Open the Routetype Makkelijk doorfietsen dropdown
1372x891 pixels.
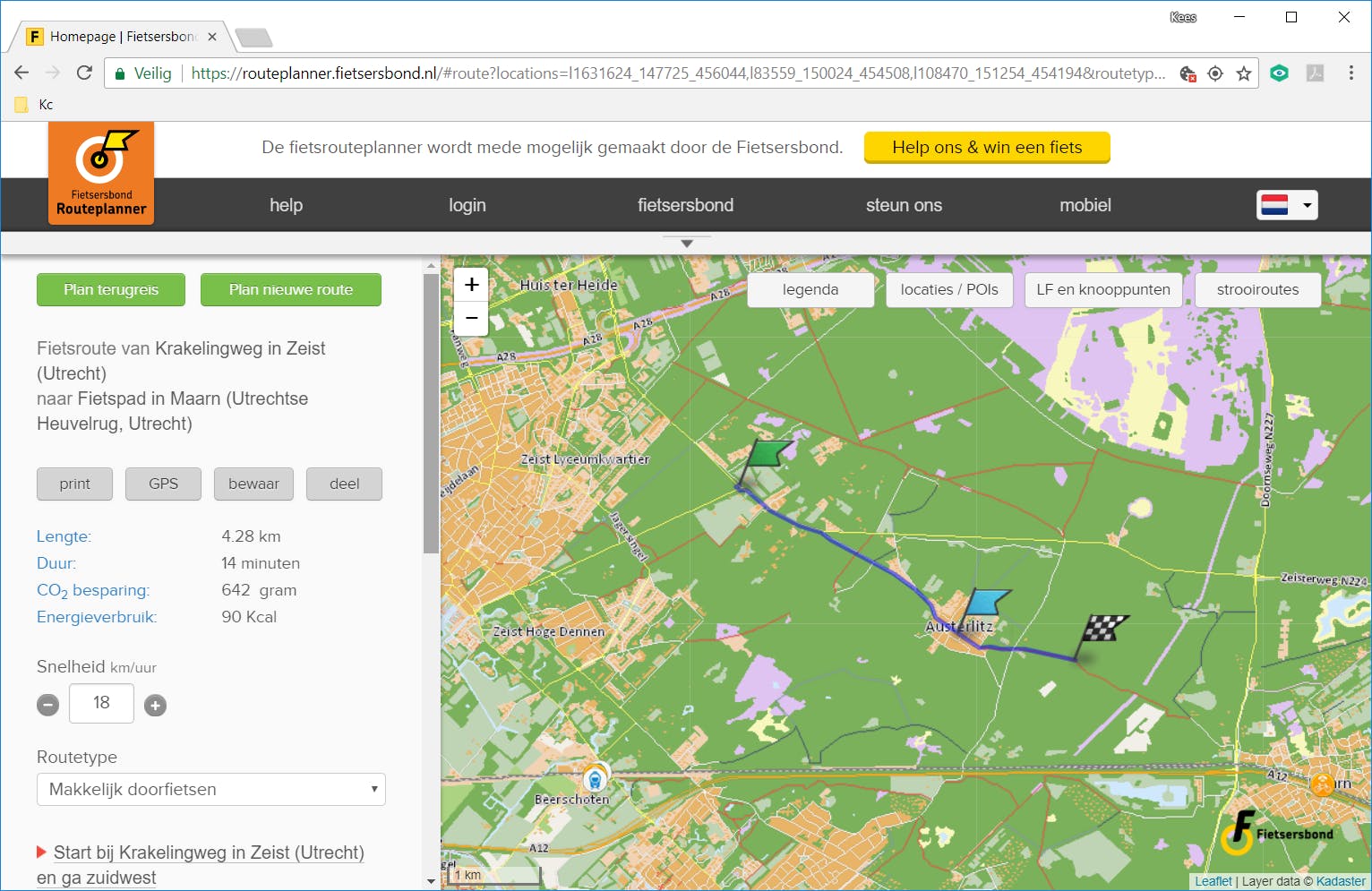point(211,789)
